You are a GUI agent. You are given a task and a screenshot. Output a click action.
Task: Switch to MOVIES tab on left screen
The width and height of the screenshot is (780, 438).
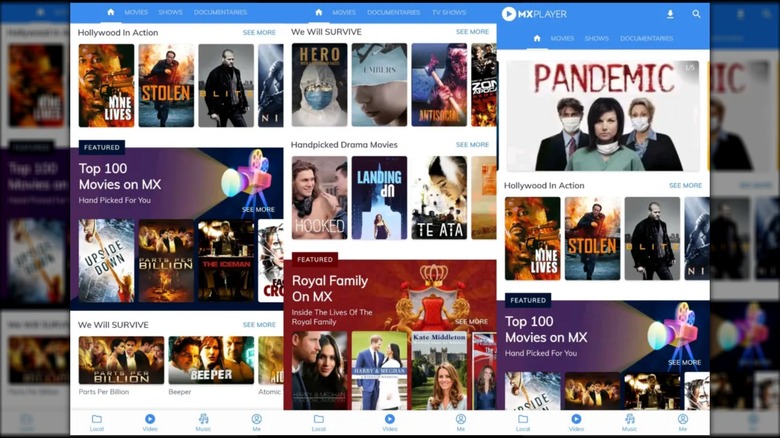point(136,12)
